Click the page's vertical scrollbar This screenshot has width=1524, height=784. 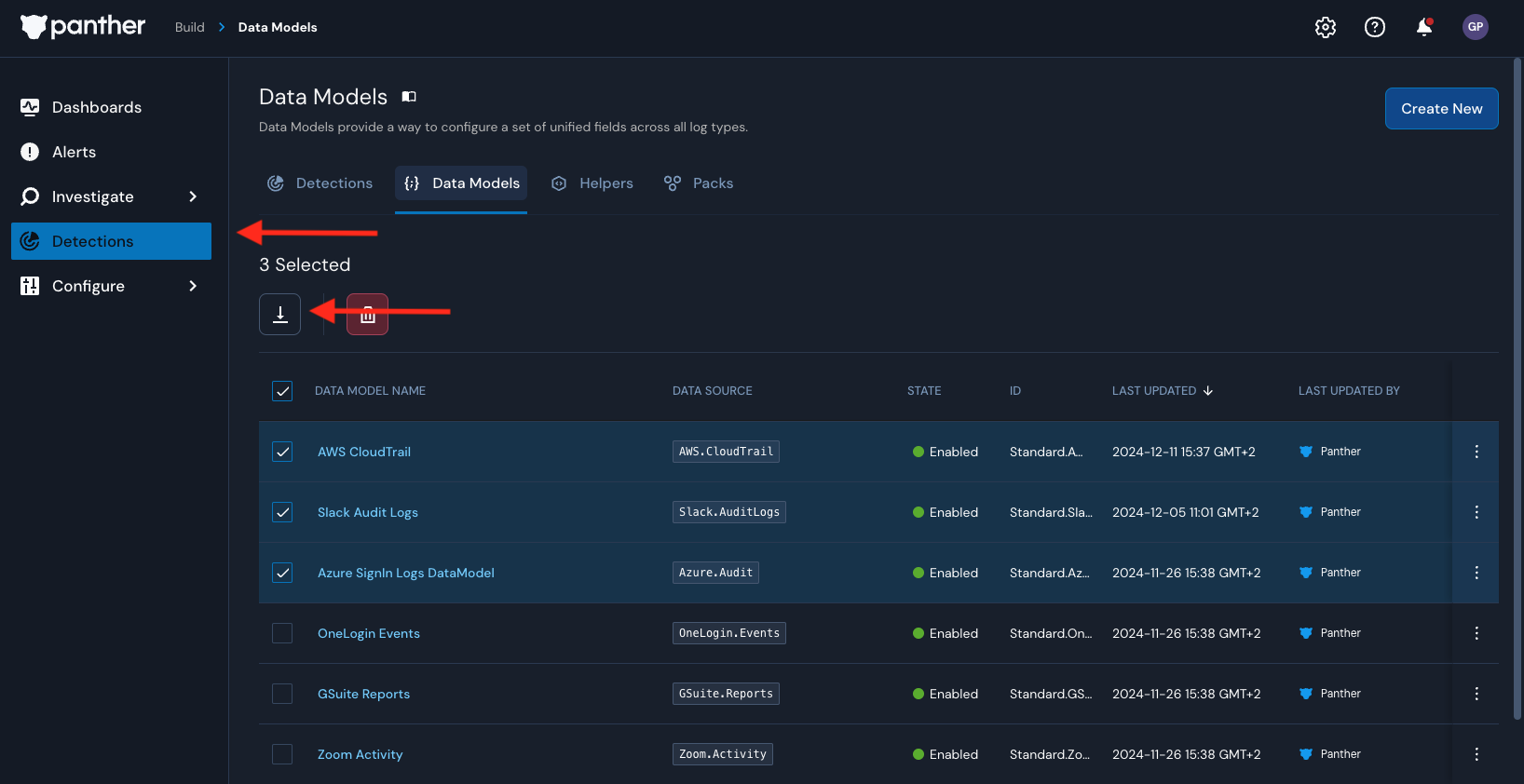click(x=1517, y=391)
